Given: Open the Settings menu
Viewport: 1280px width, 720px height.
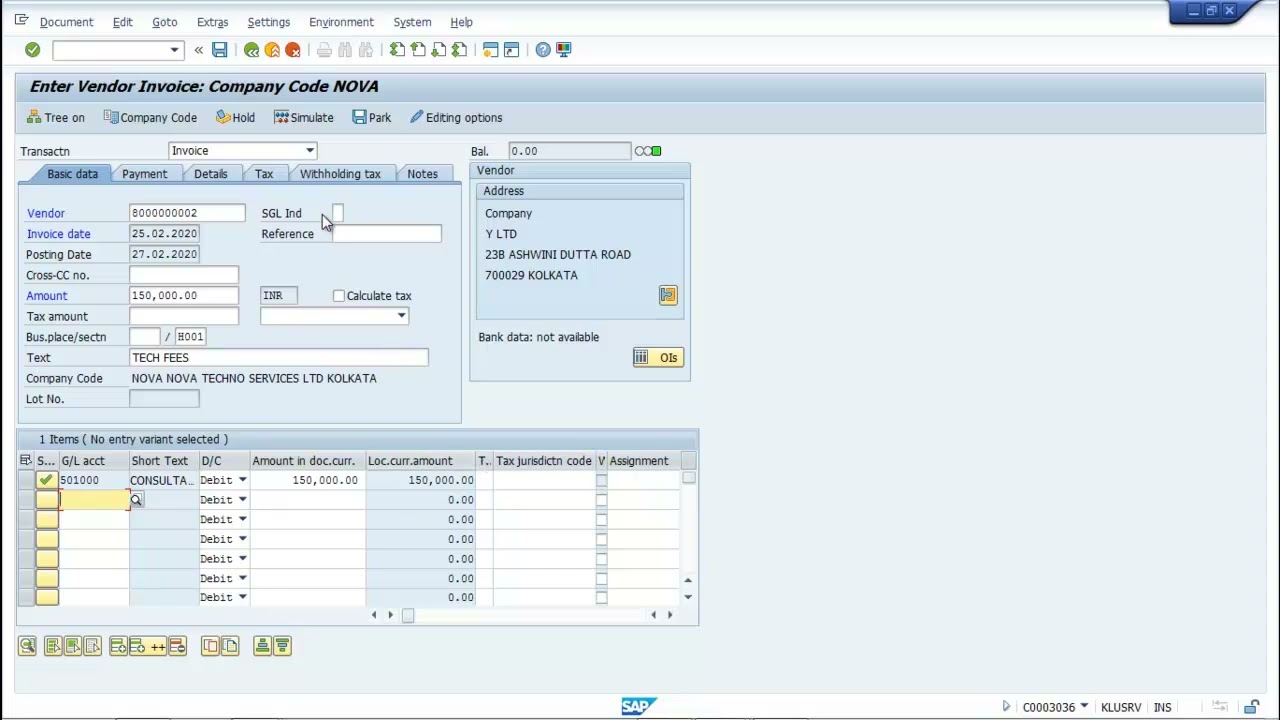Looking at the screenshot, I should click(x=268, y=22).
